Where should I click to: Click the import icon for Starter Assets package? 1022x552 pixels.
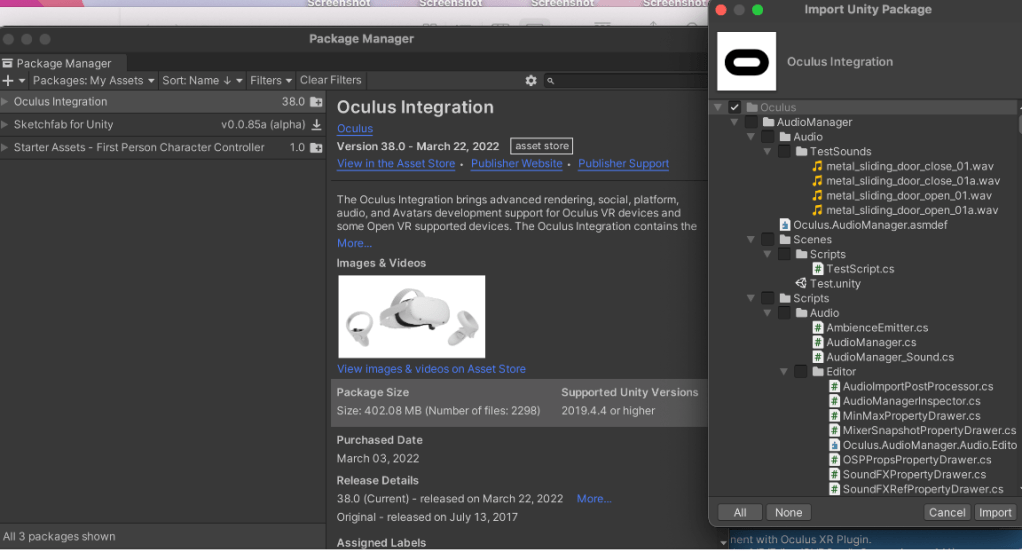coord(316,148)
